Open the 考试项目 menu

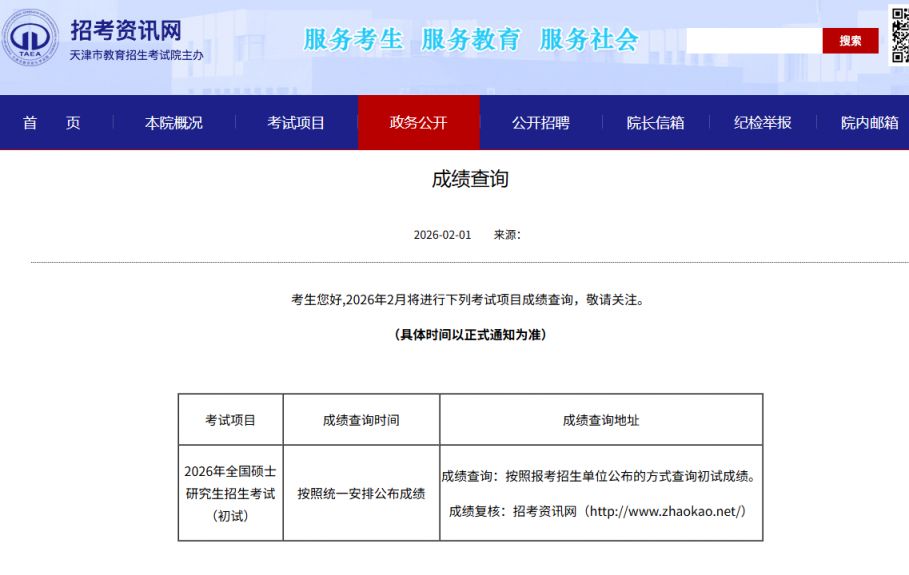click(296, 123)
